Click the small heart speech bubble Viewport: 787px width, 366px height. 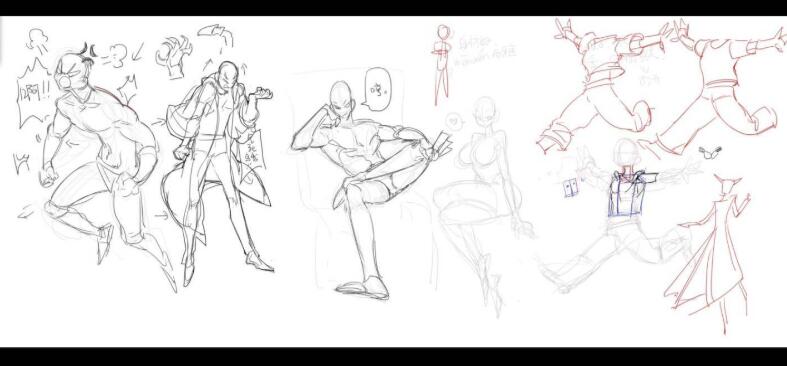pos(453,120)
